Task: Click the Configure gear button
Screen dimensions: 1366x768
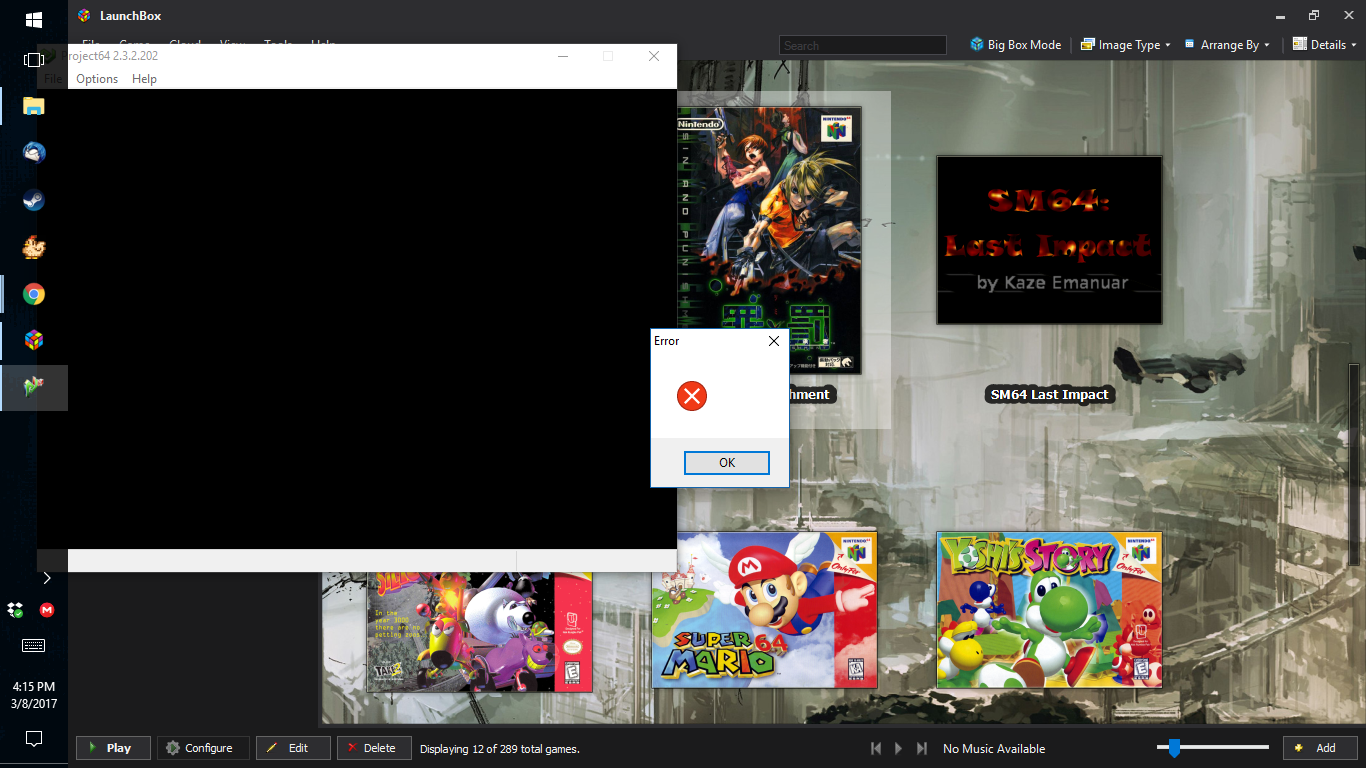Action: coord(203,748)
